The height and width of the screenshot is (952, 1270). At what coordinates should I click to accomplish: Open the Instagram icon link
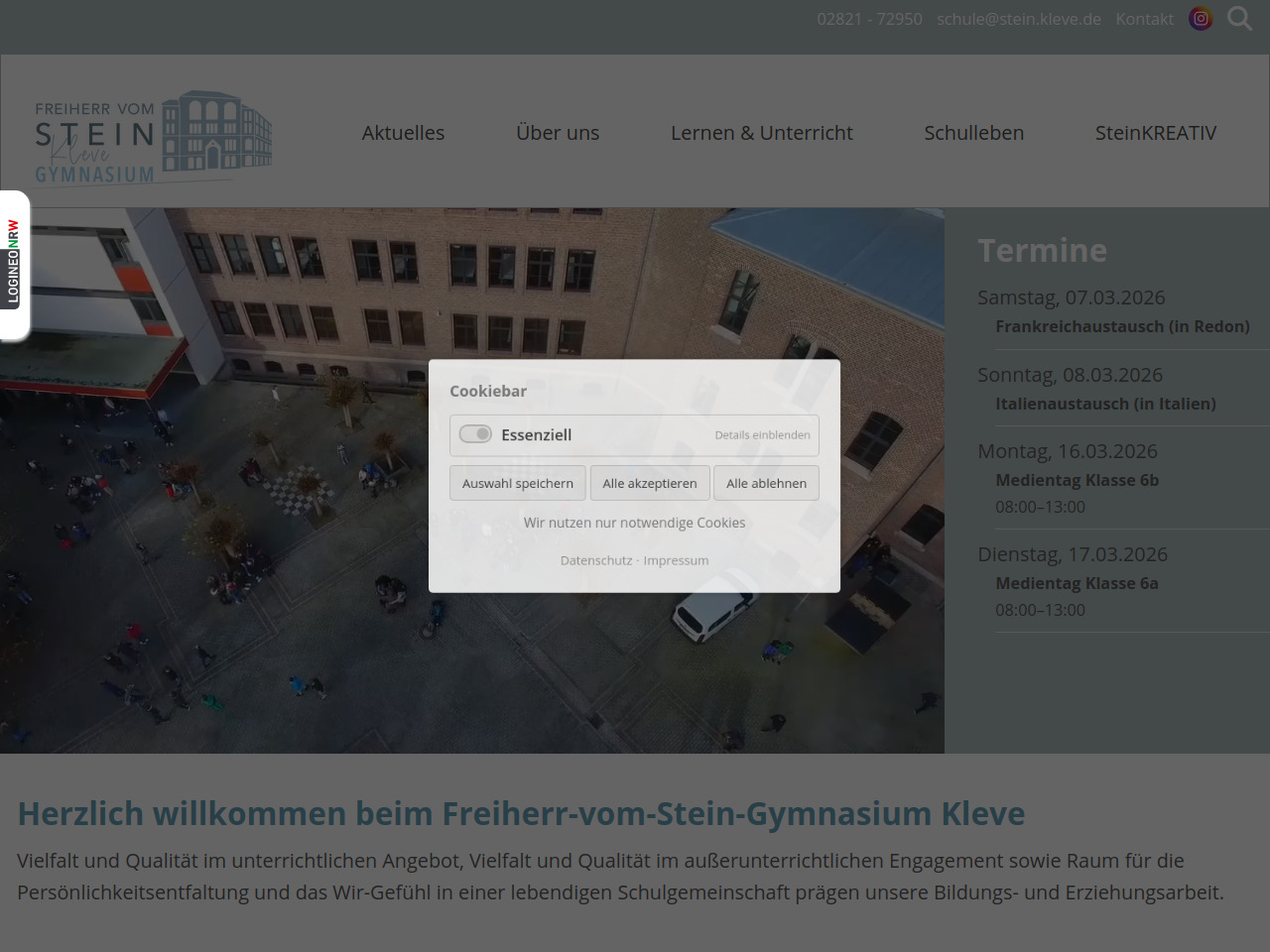1201,19
